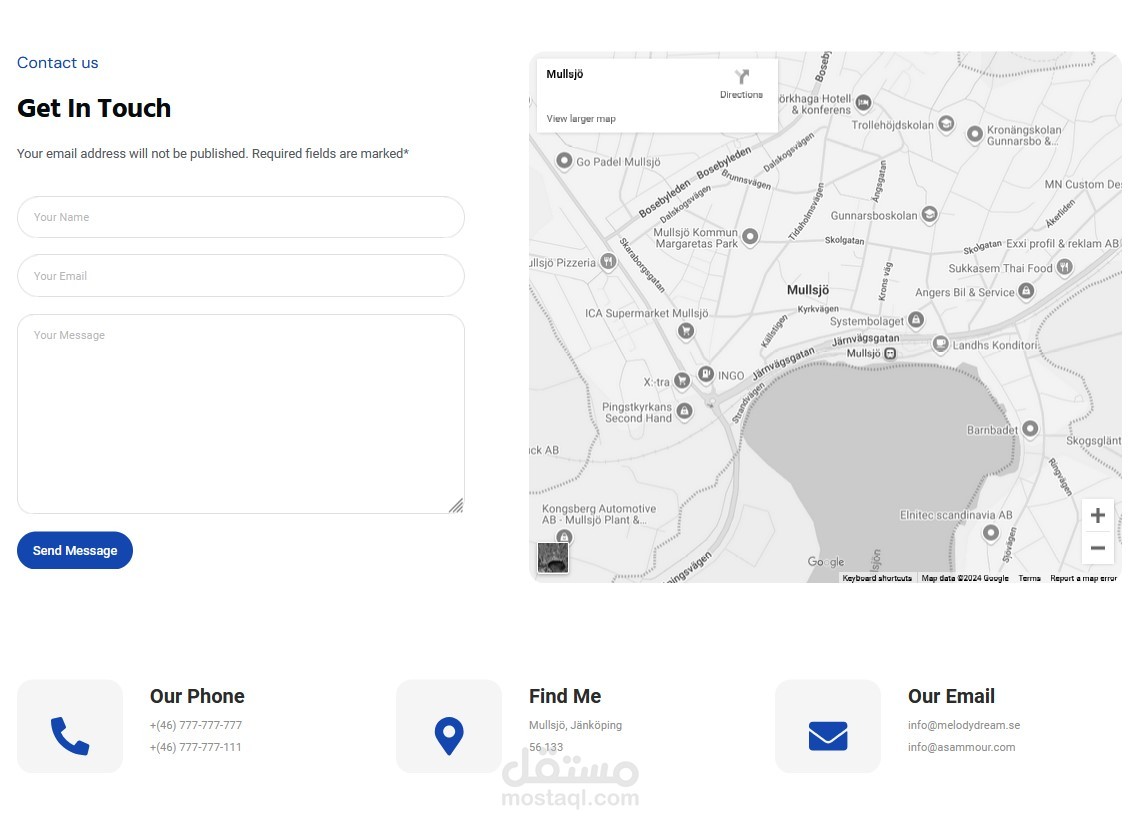Click the Our Email heading

(951, 696)
